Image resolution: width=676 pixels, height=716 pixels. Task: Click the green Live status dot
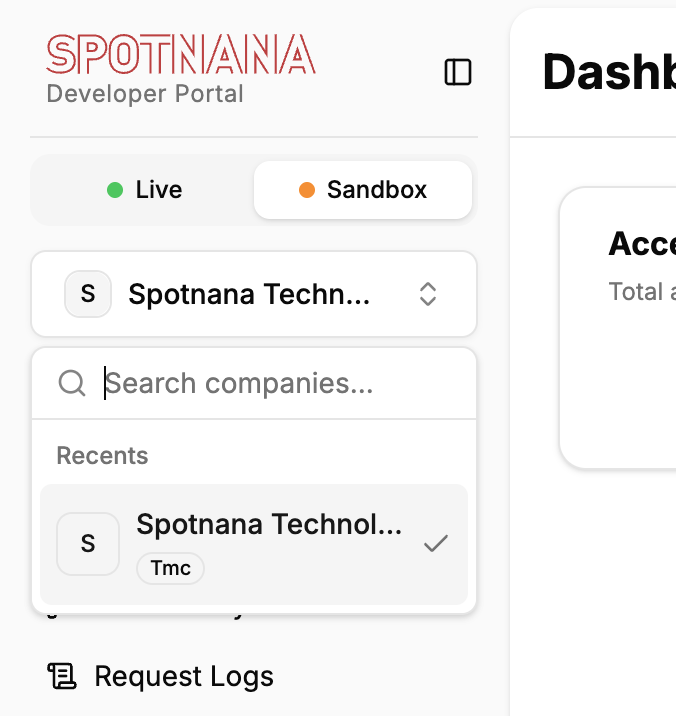[x=115, y=190]
